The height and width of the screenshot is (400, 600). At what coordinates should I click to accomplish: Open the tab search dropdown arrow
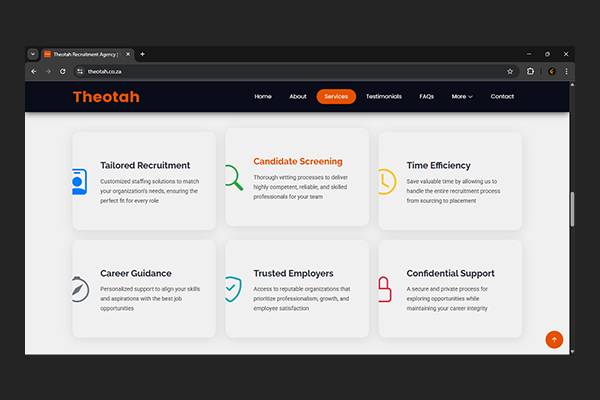pyautogui.click(x=33, y=54)
